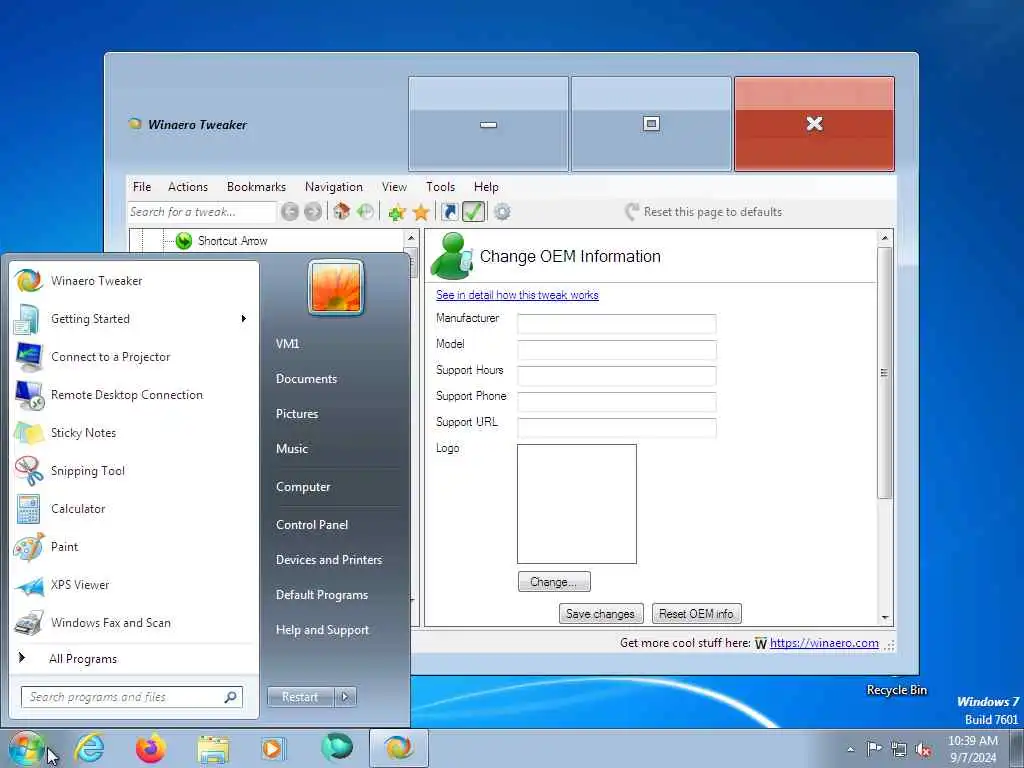Viewport: 1024px width, 768px height.
Task: Open Connect to a Projector
Action: click(x=134, y=357)
